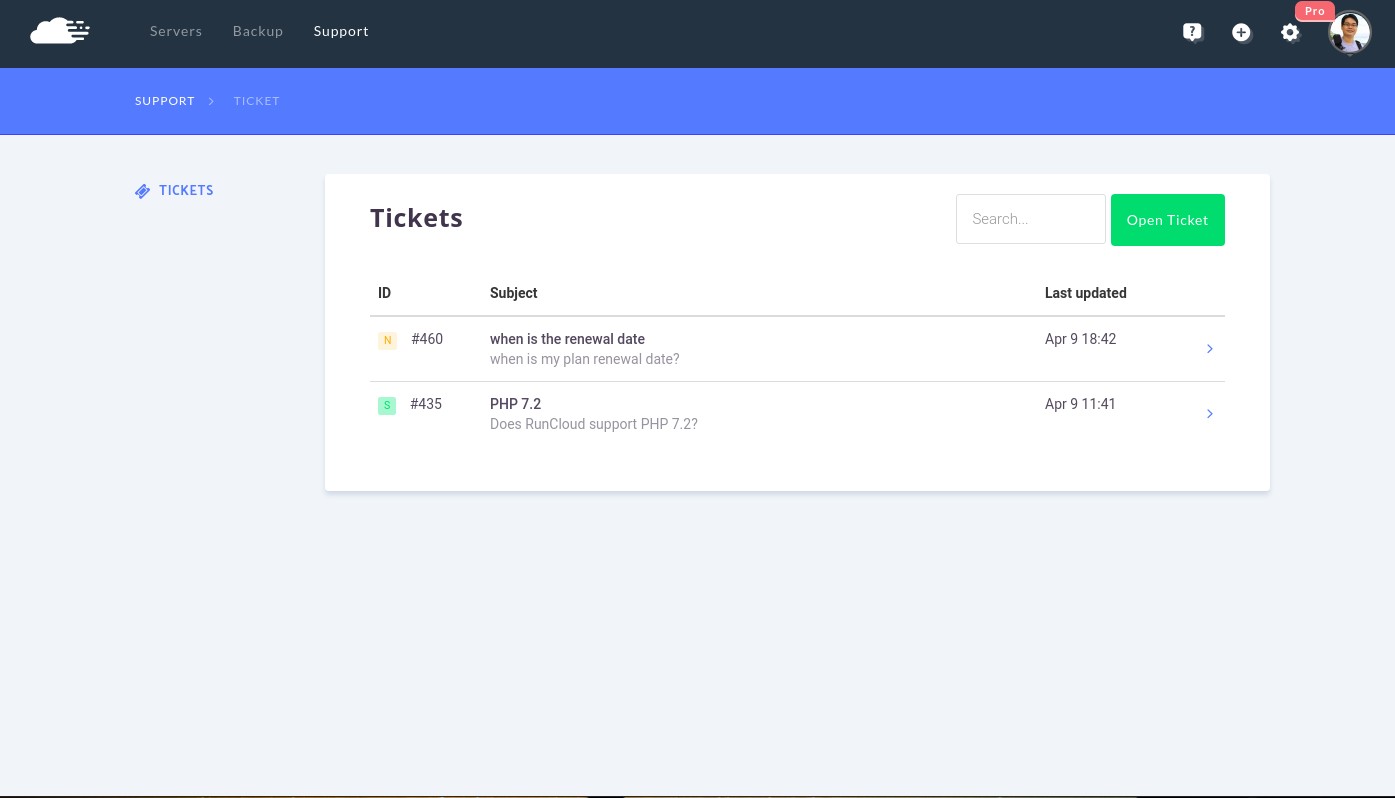Expand ticket #435 via its right chevron

pos(1210,413)
